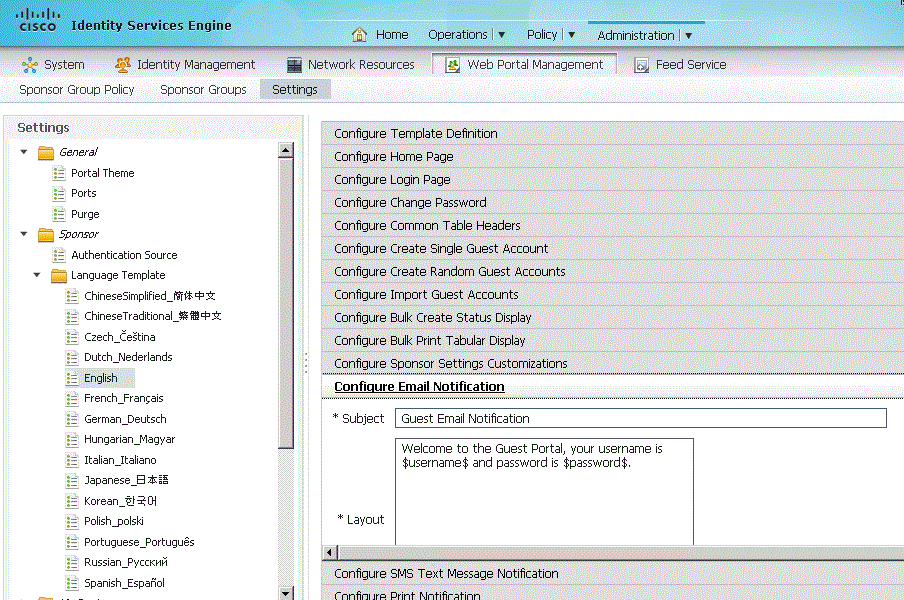This screenshot has height=600, width=904.
Task: Click the Authentication Source list icon
Action: pos(59,255)
